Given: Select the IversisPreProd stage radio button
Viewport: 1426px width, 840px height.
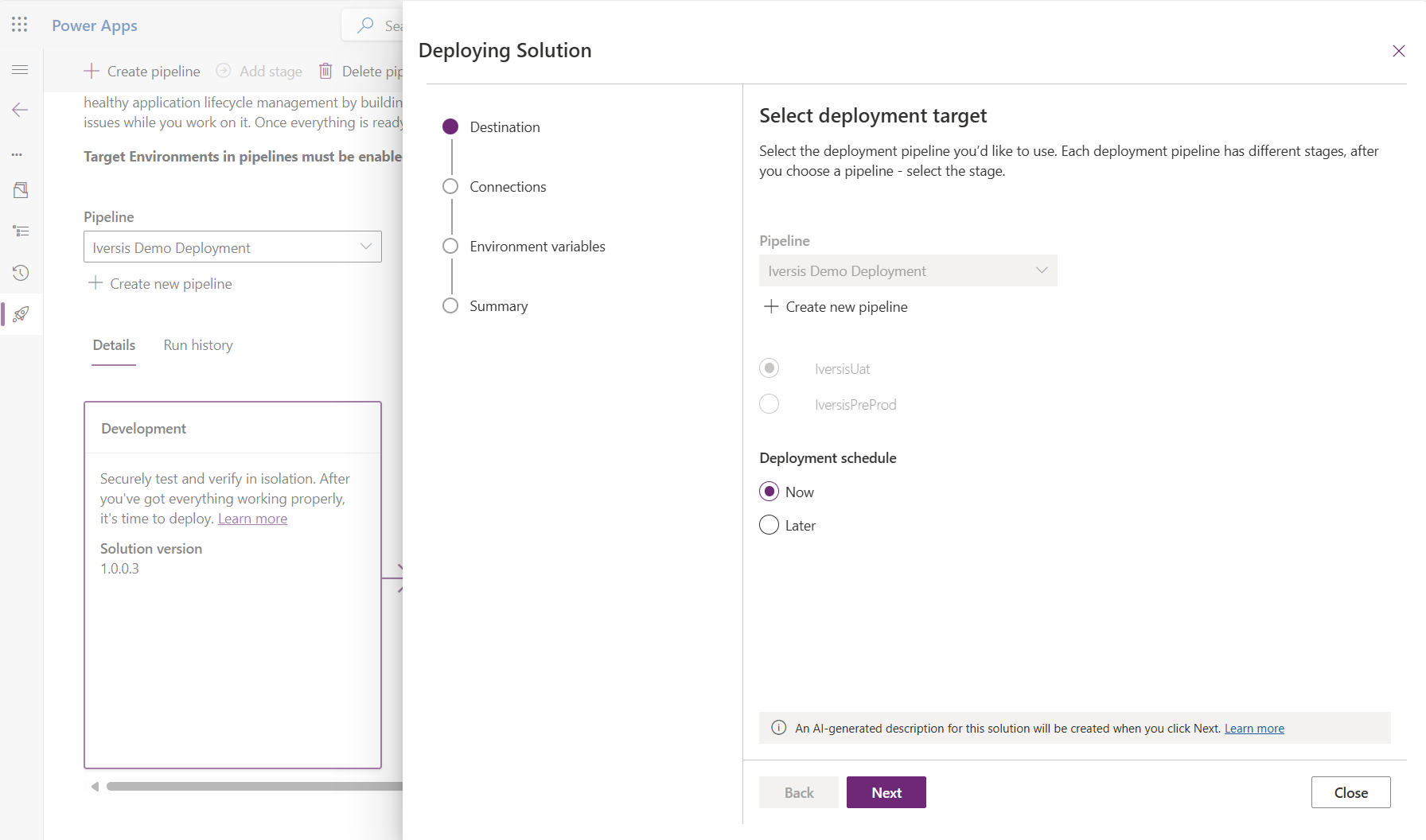Looking at the screenshot, I should (x=769, y=404).
